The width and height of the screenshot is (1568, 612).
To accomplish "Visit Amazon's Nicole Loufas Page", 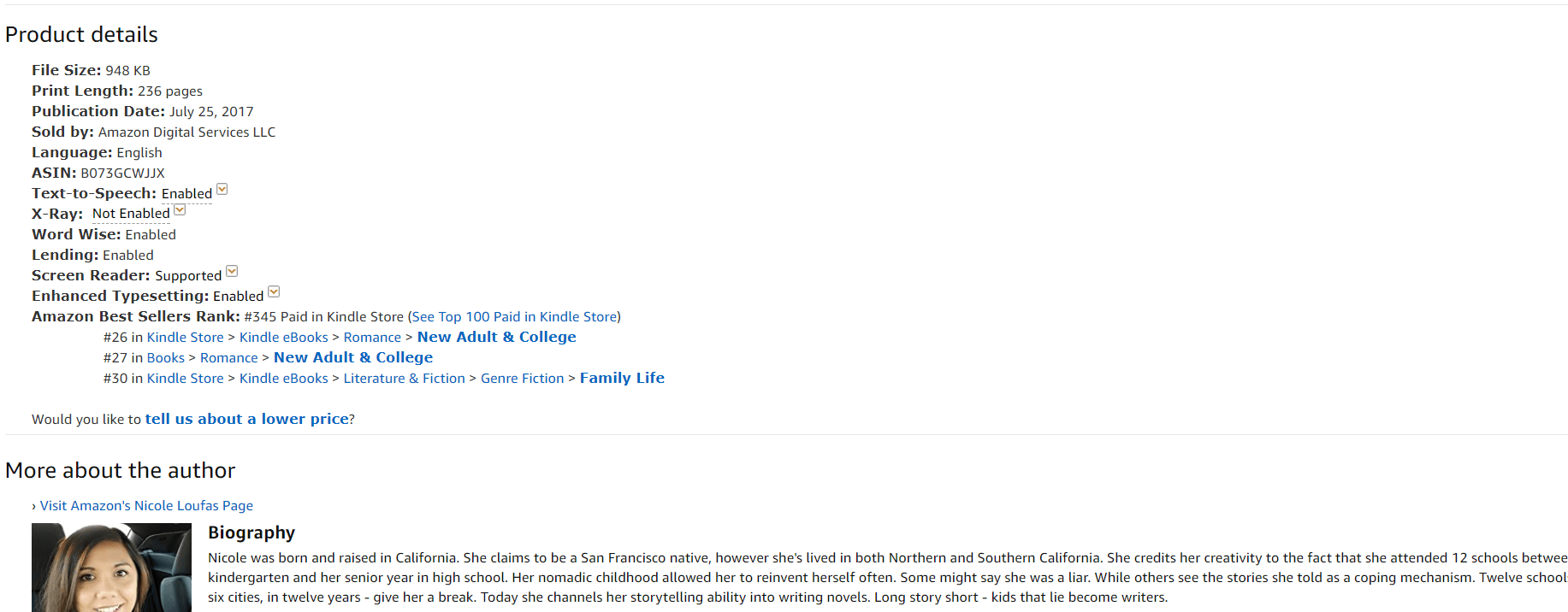I will [146, 505].
